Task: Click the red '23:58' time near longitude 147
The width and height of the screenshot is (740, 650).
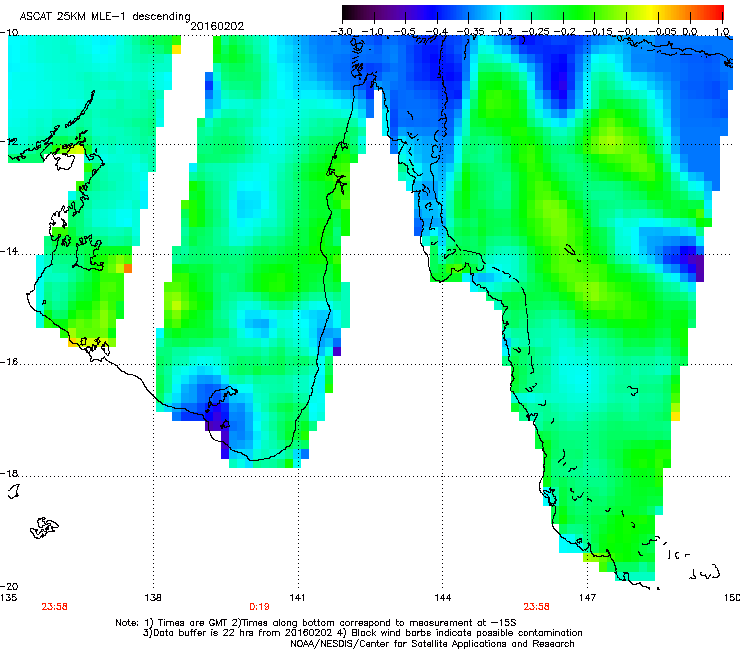Action: (536, 607)
